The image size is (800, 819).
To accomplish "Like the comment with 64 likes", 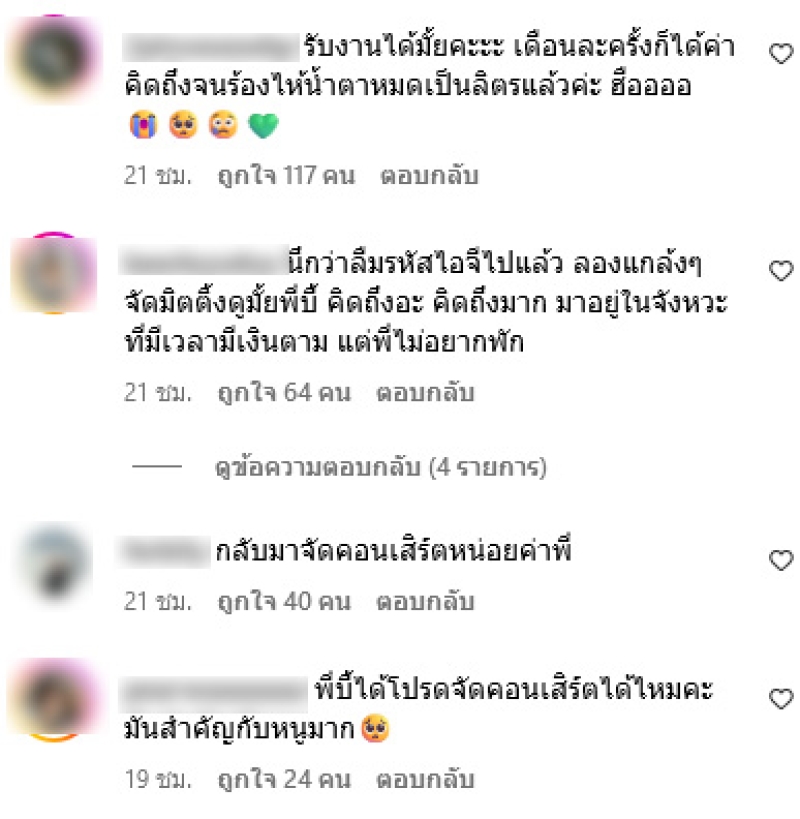I will 781,271.
